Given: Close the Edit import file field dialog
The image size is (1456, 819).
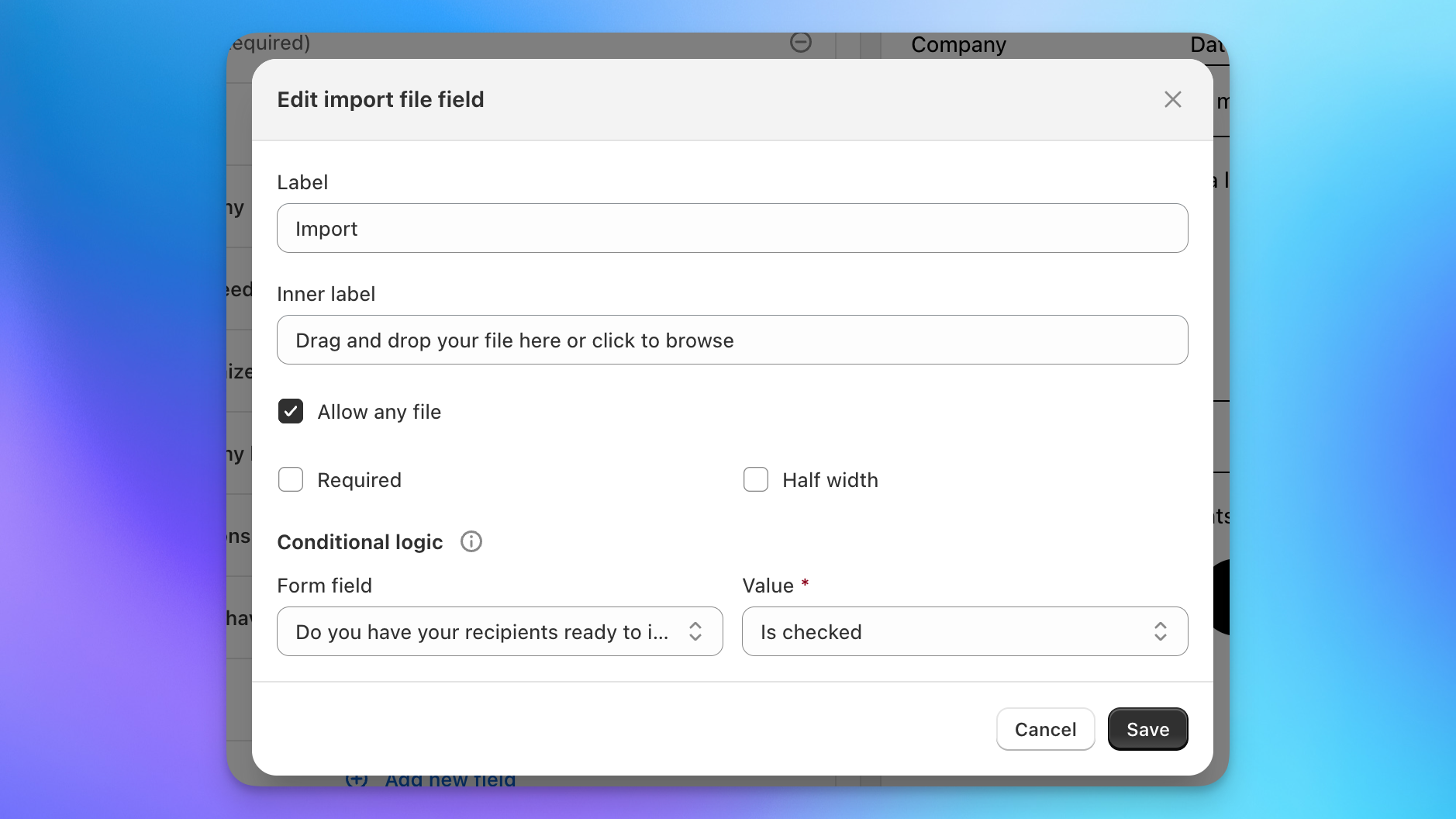Looking at the screenshot, I should [x=1172, y=99].
